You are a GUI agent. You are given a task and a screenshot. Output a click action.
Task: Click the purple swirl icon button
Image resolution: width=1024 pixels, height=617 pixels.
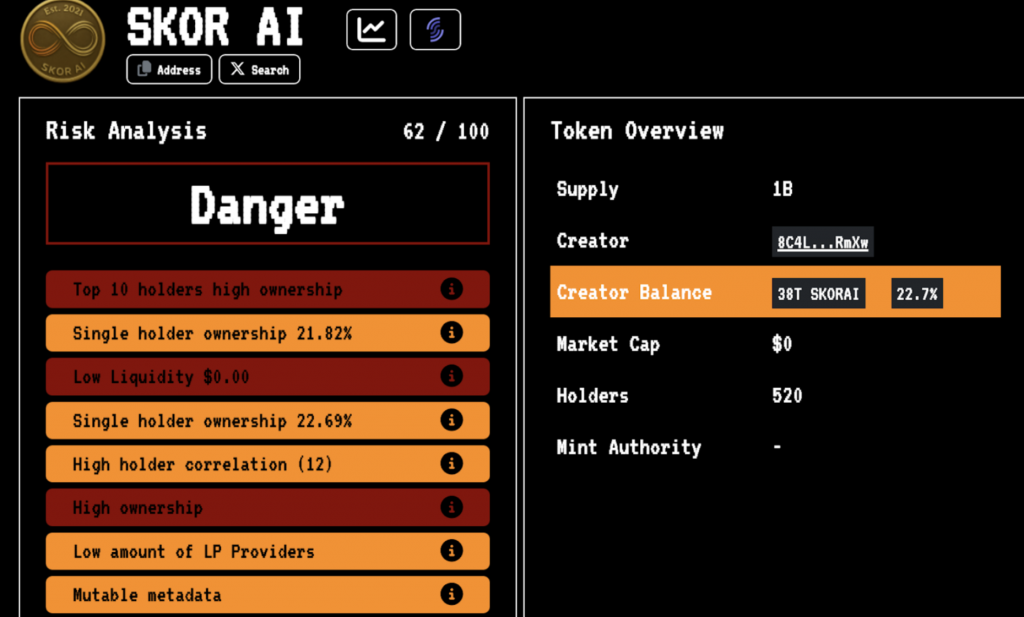click(x=435, y=29)
